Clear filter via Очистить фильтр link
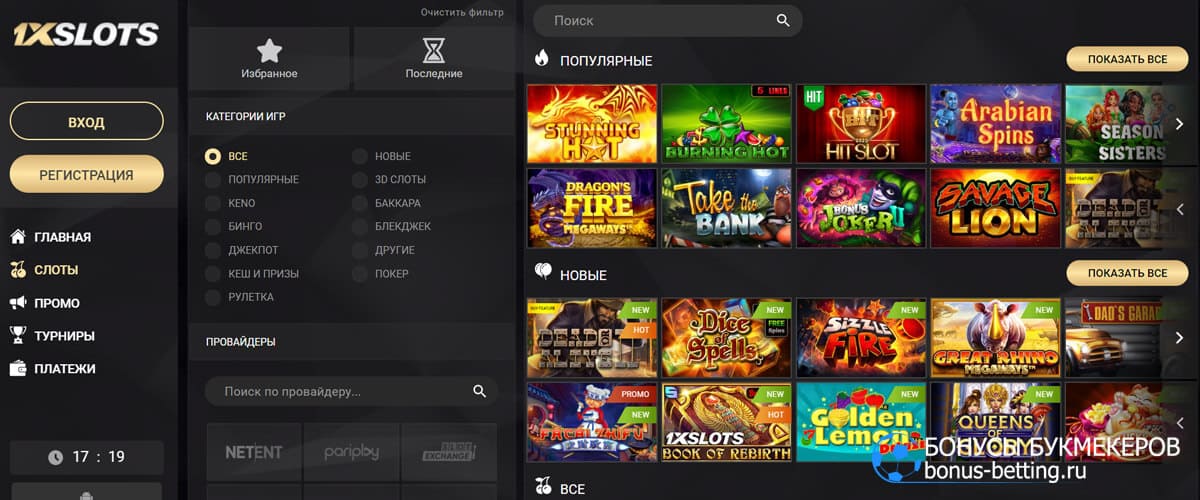The height and width of the screenshot is (500, 1200). click(462, 13)
